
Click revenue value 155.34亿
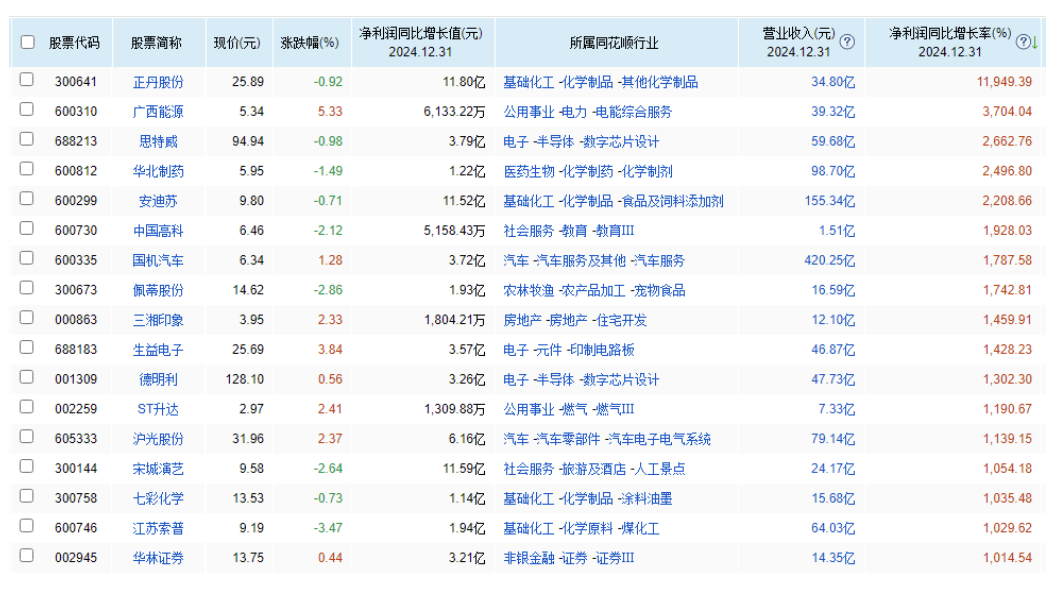(x=830, y=201)
